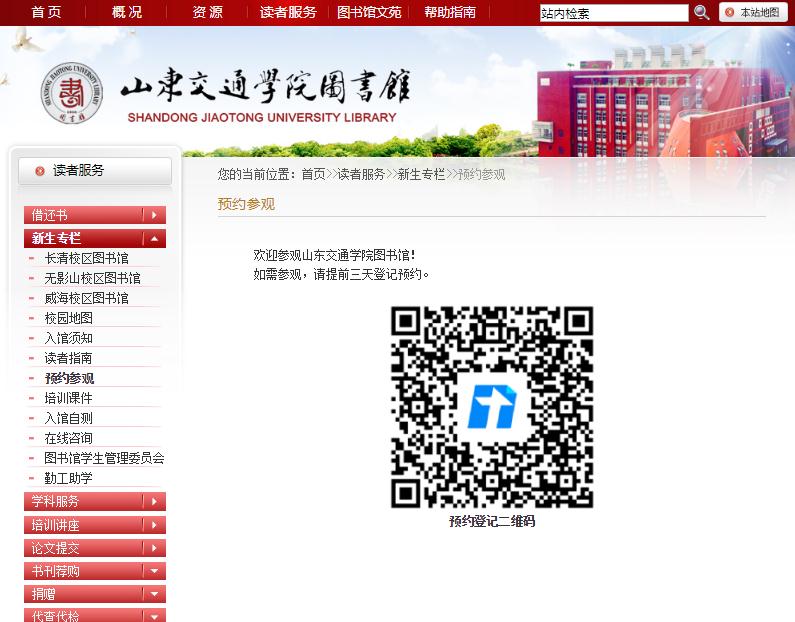Viewport: 795px width, 622px height.
Task: Expand the 代查代检 sidebar section arrow
Action: 154,616
